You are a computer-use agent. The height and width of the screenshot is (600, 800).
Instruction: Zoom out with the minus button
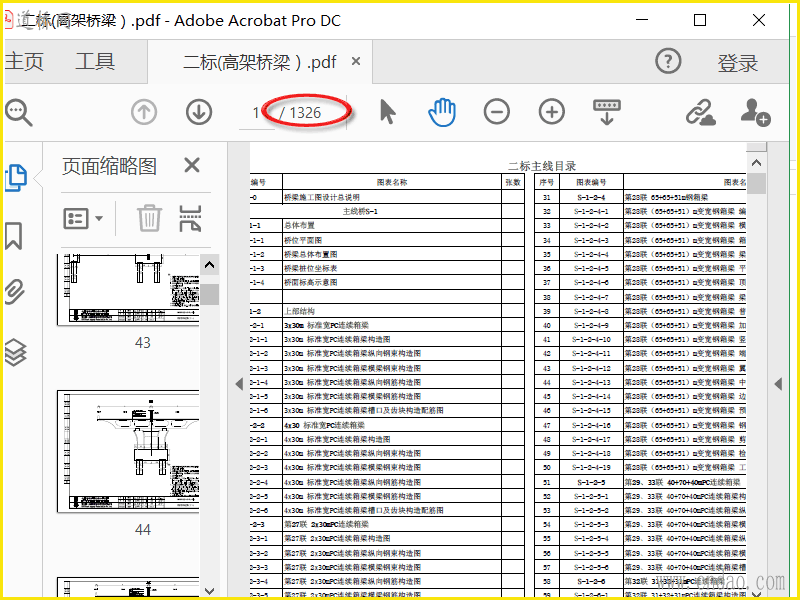click(x=496, y=112)
